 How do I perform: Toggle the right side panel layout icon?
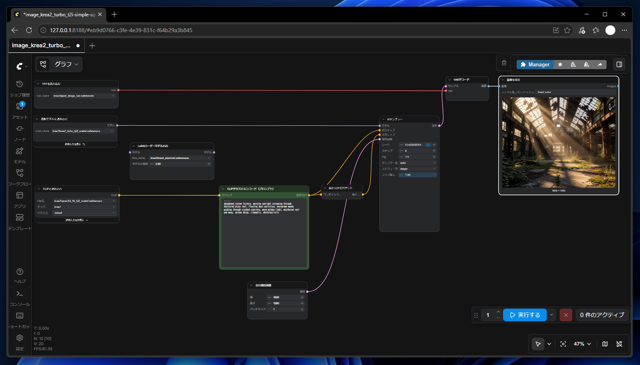click(619, 64)
